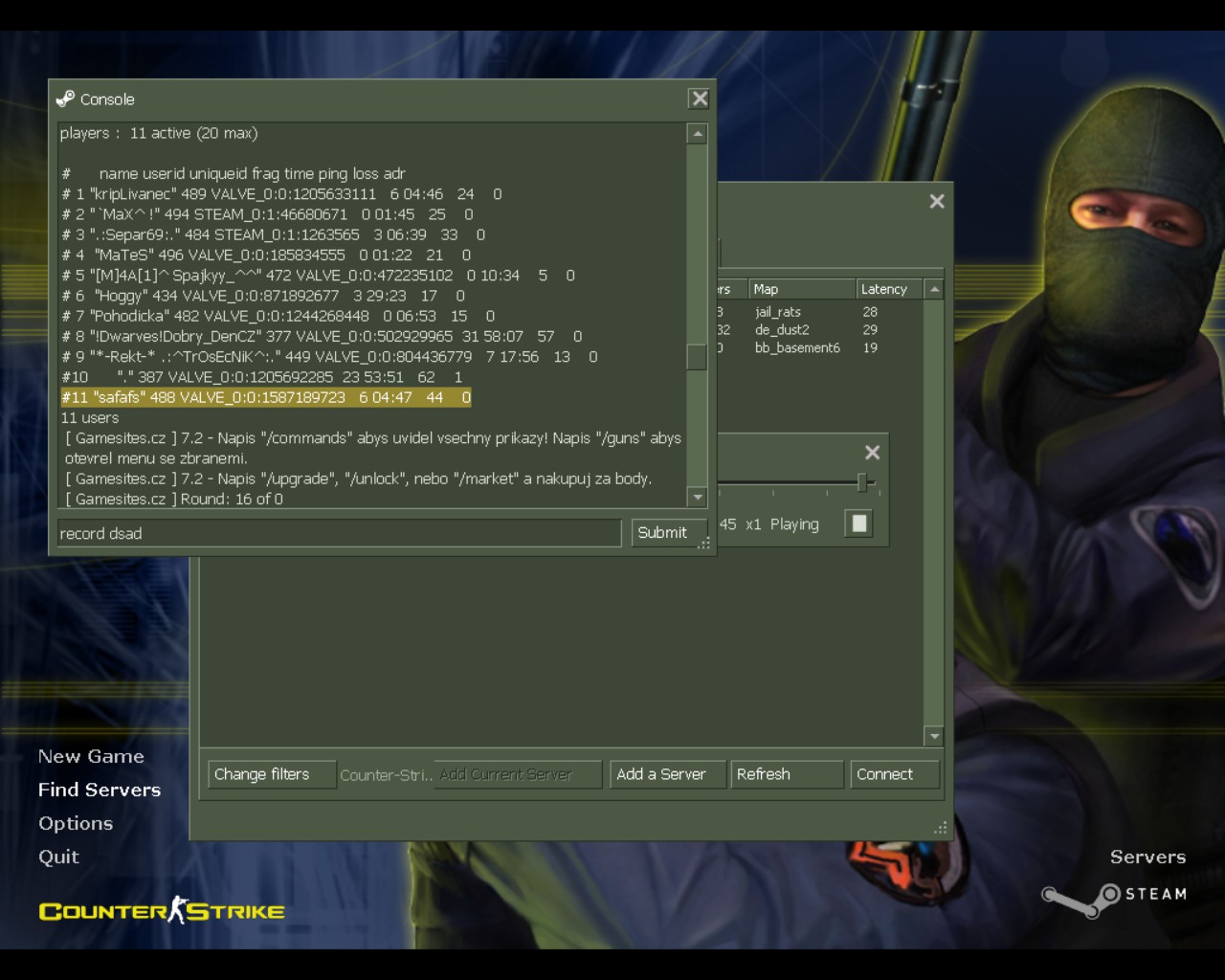The height and width of the screenshot is (980, 1225).
Task: Open New Game from main menu
Action: pos(91,756)
